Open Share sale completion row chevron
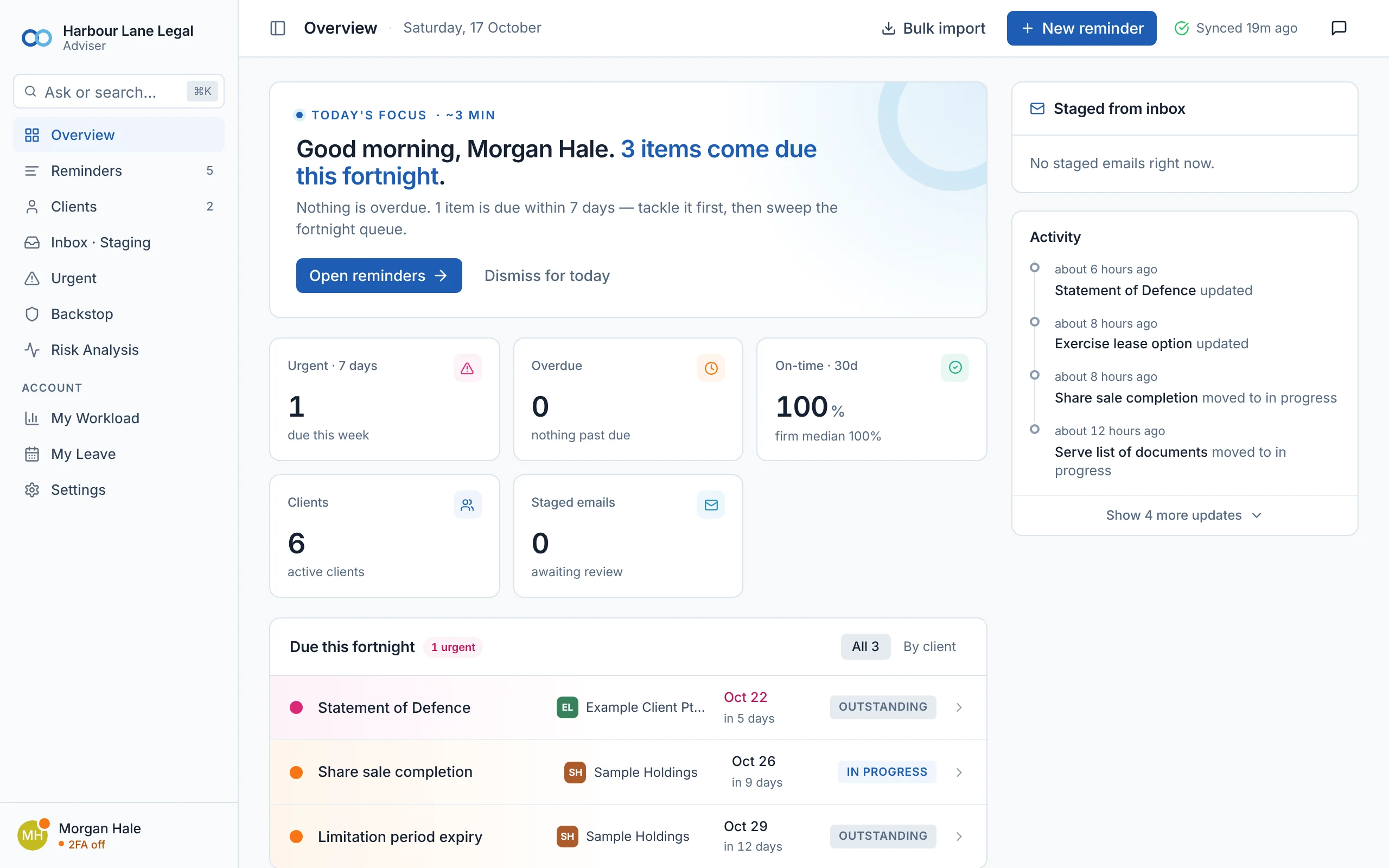 [x=959, y=772]
